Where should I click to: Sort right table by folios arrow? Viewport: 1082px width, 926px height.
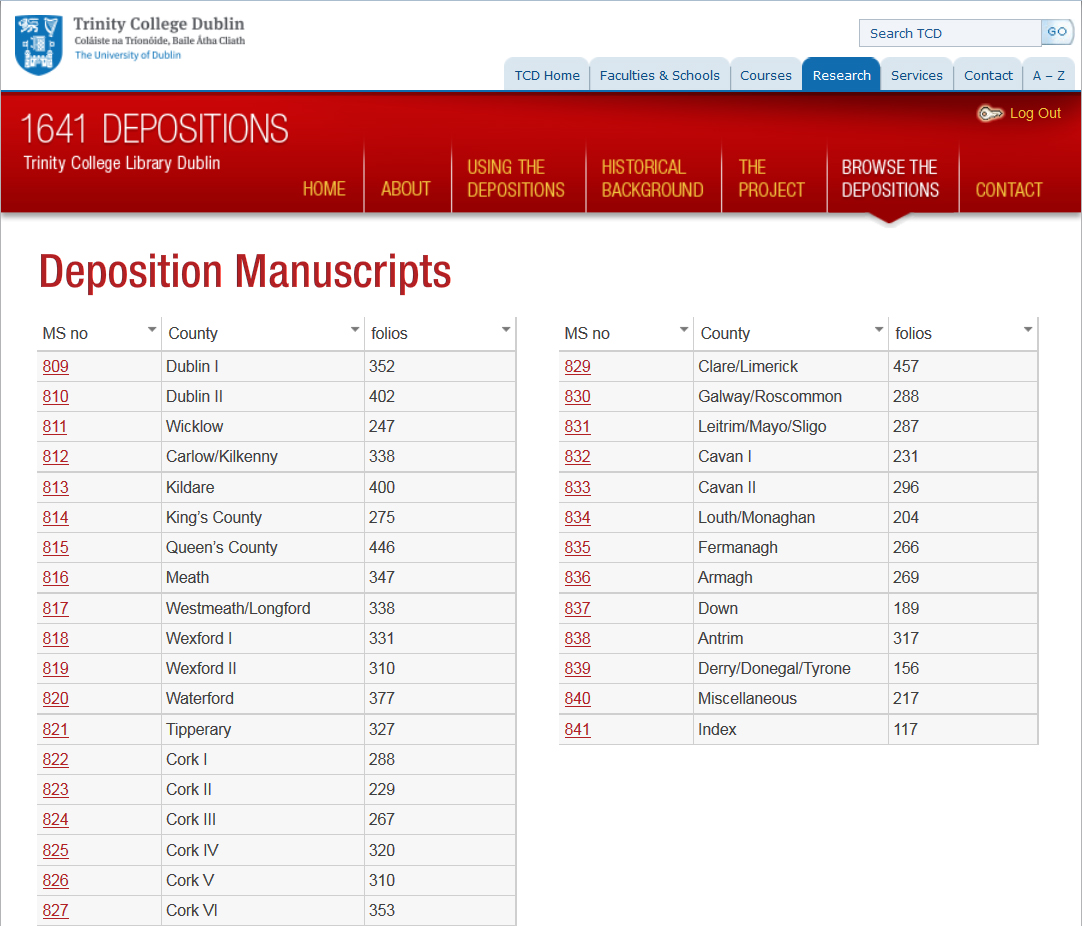tap(1028, 330)
